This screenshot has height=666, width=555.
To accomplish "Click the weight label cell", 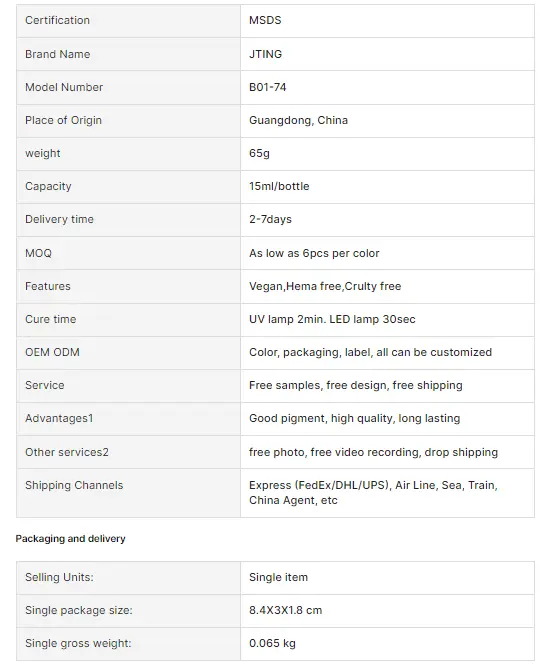I will click(x=128, y=153).
